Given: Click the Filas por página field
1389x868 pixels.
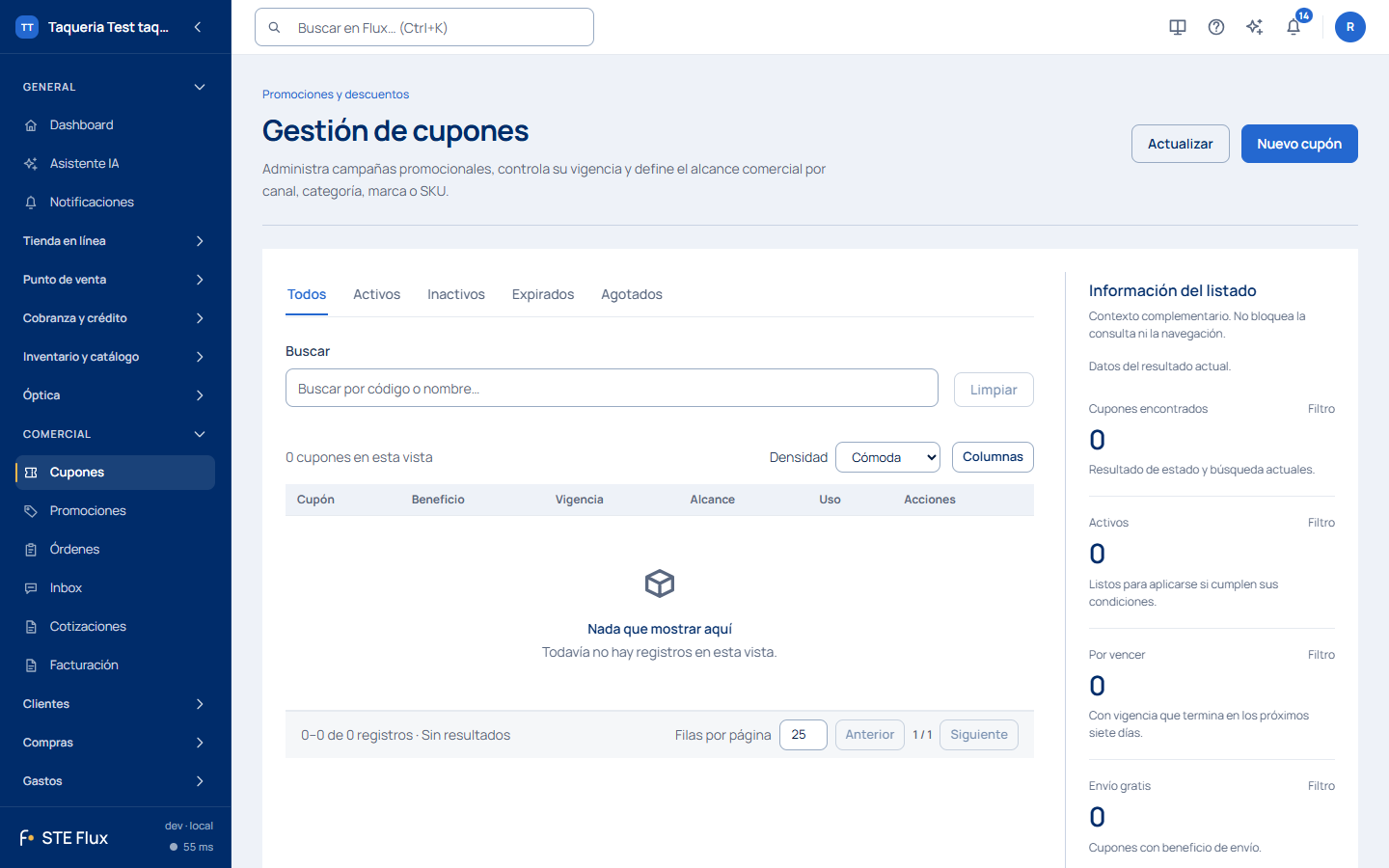Looking at the screenshot, I should coord(803,735).
